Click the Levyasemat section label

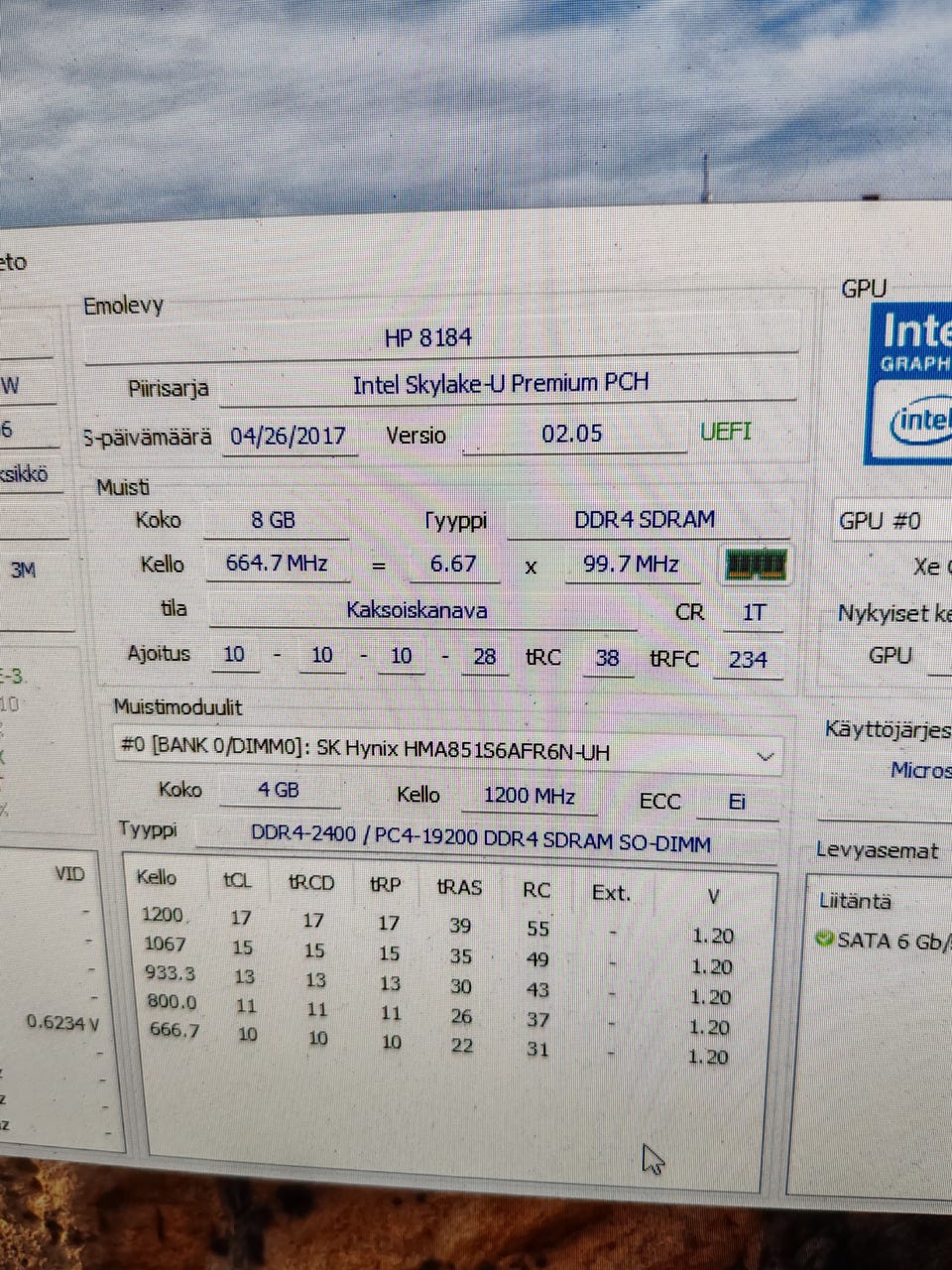point(877,850)
